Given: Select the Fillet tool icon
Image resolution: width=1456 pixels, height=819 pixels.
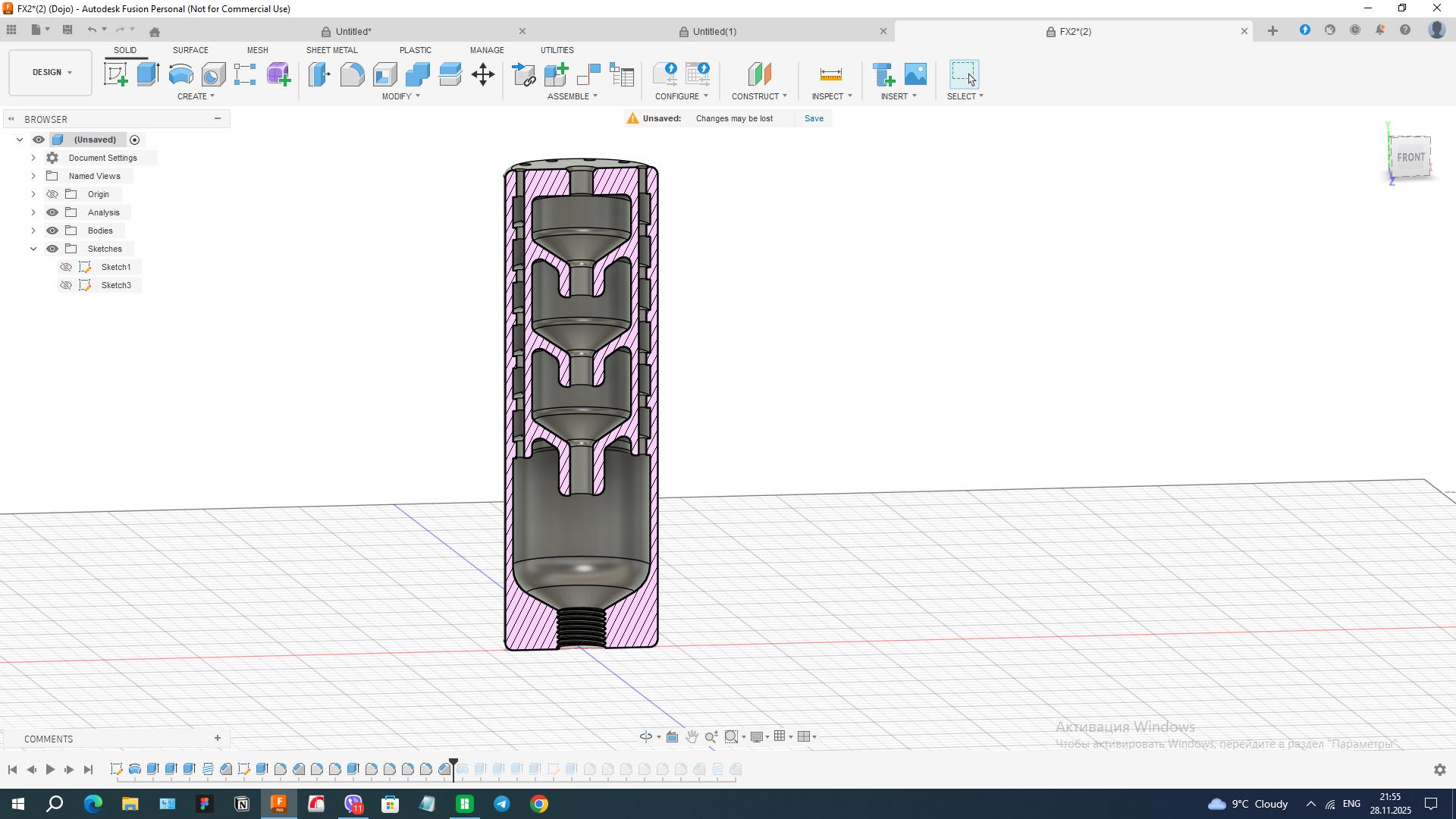Looking at the screenshot, I should (x=352, y=74).
